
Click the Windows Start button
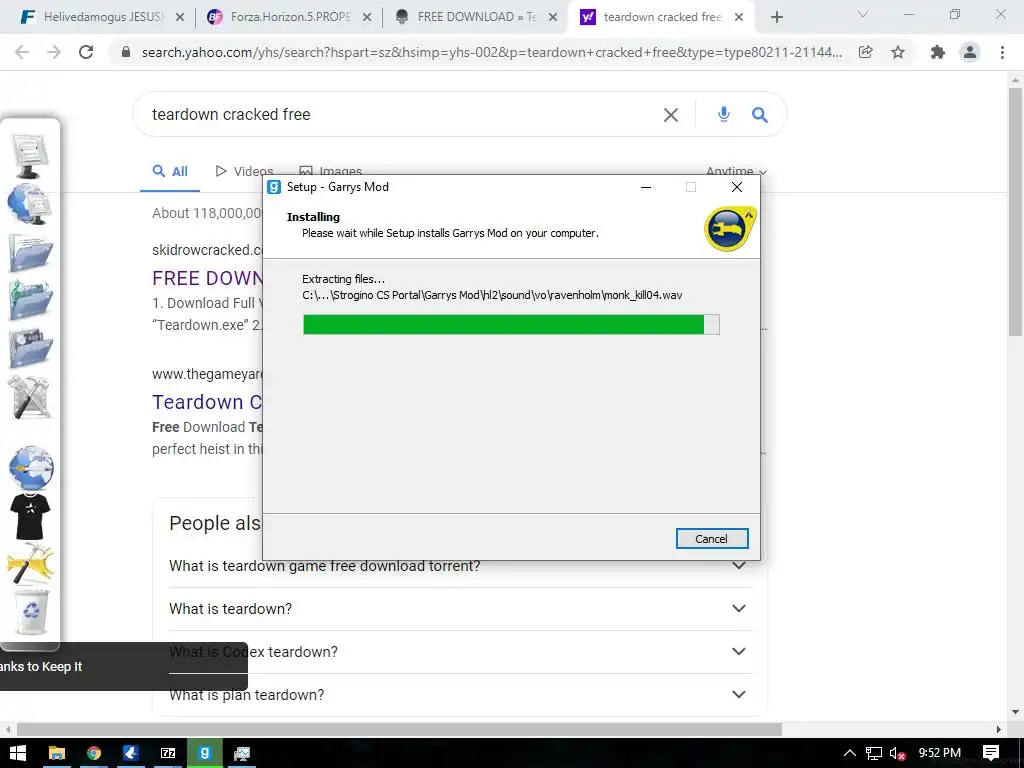[18, 753]
